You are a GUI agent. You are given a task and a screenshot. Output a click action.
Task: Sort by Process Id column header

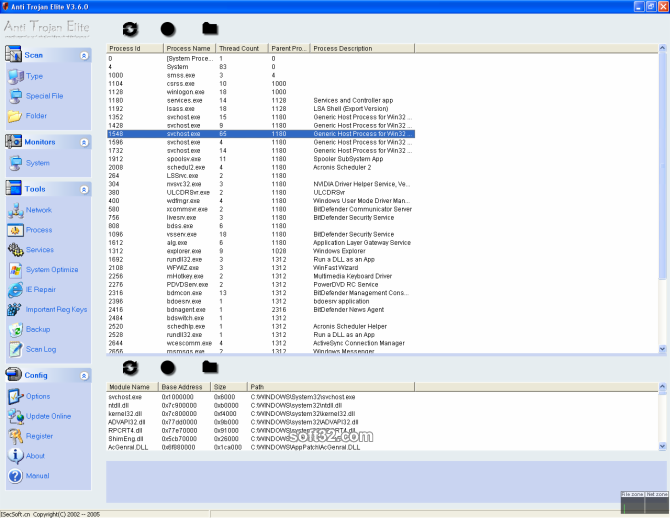click(135, 48)
